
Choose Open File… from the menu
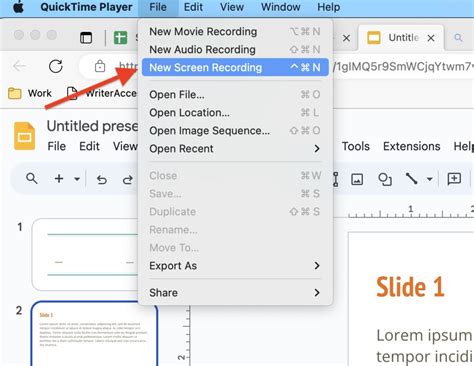[x=235, y=95]
